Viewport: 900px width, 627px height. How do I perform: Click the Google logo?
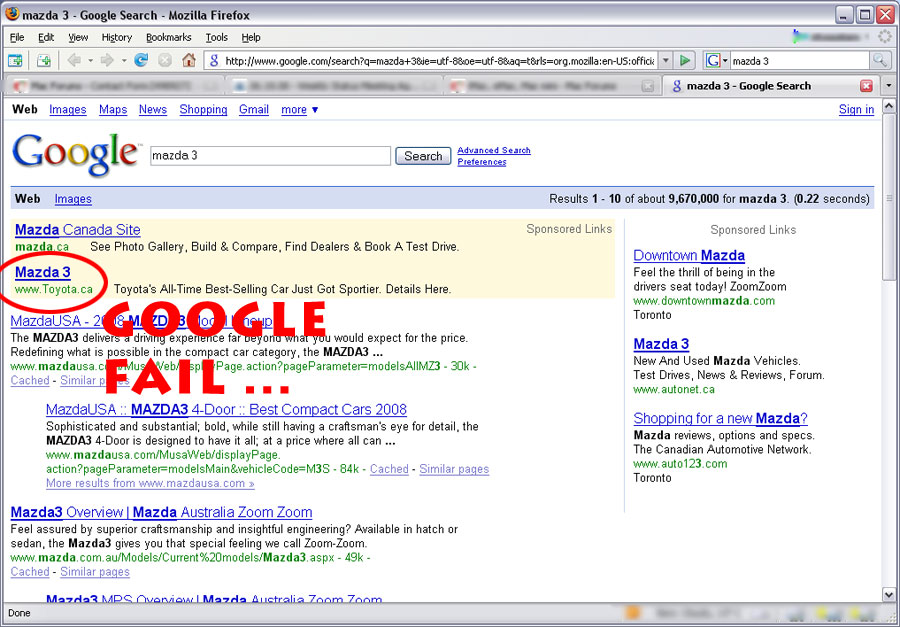click(x=75, y=154)
